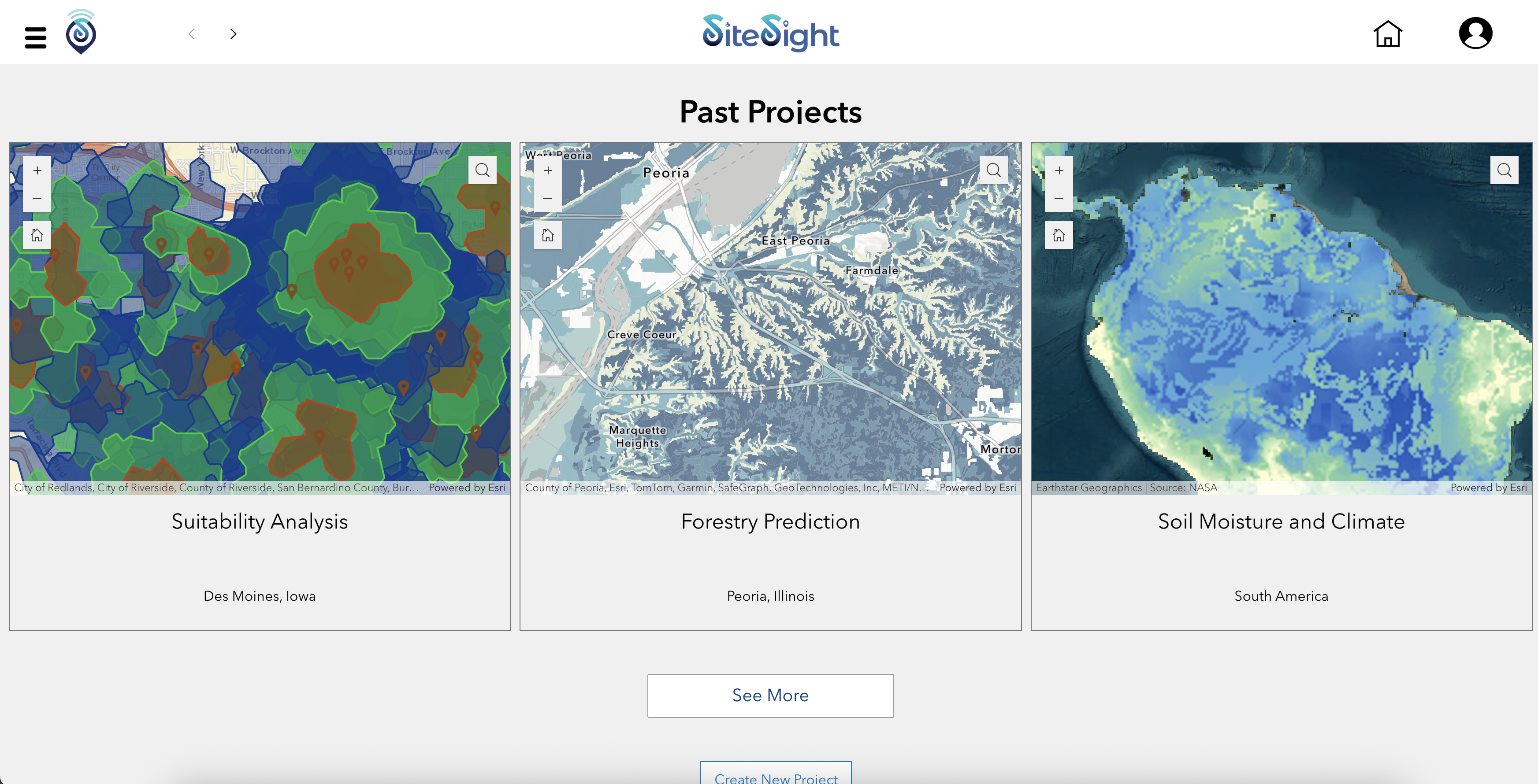Reset the Suitability Analysis map to home view

(37, 235)
